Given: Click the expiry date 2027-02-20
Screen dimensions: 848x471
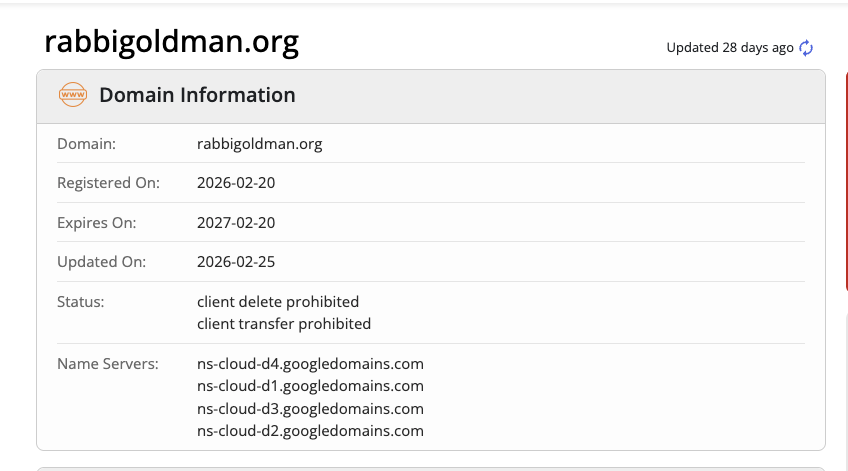Looking at the screenshot, I should point(236,223).
